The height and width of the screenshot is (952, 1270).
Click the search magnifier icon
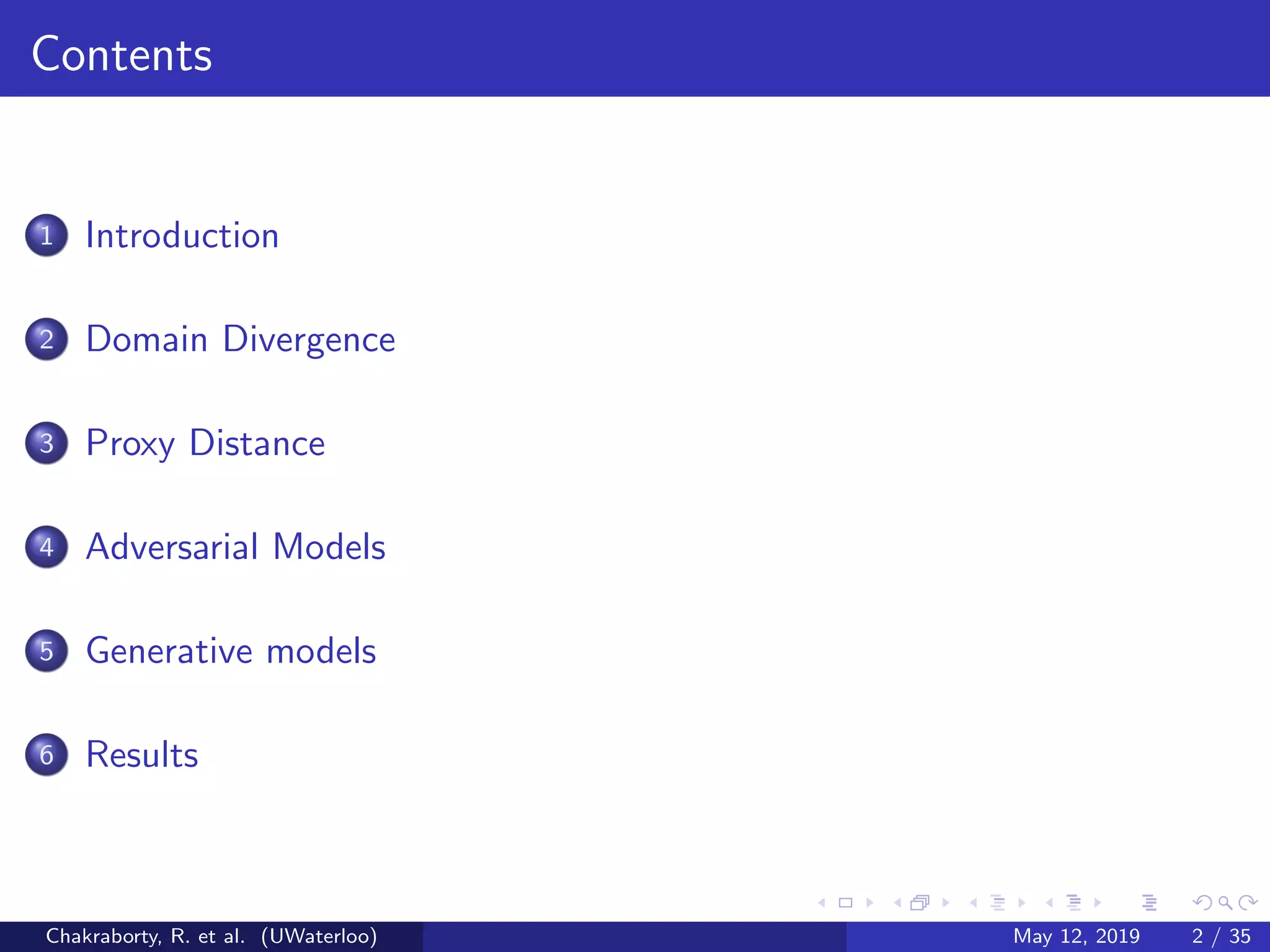(1225, 903)
